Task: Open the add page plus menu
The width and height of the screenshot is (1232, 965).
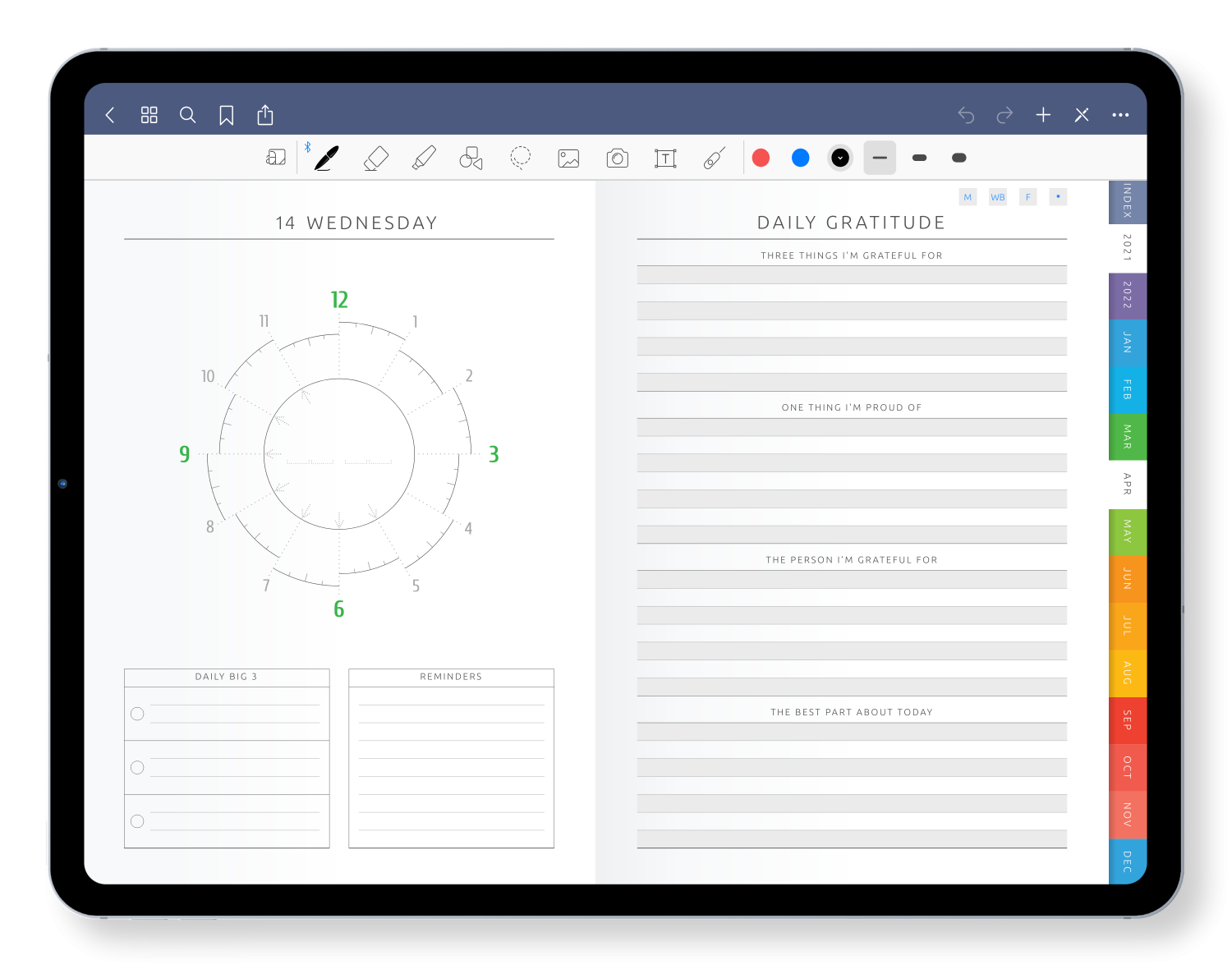Action: point(1043,115)
